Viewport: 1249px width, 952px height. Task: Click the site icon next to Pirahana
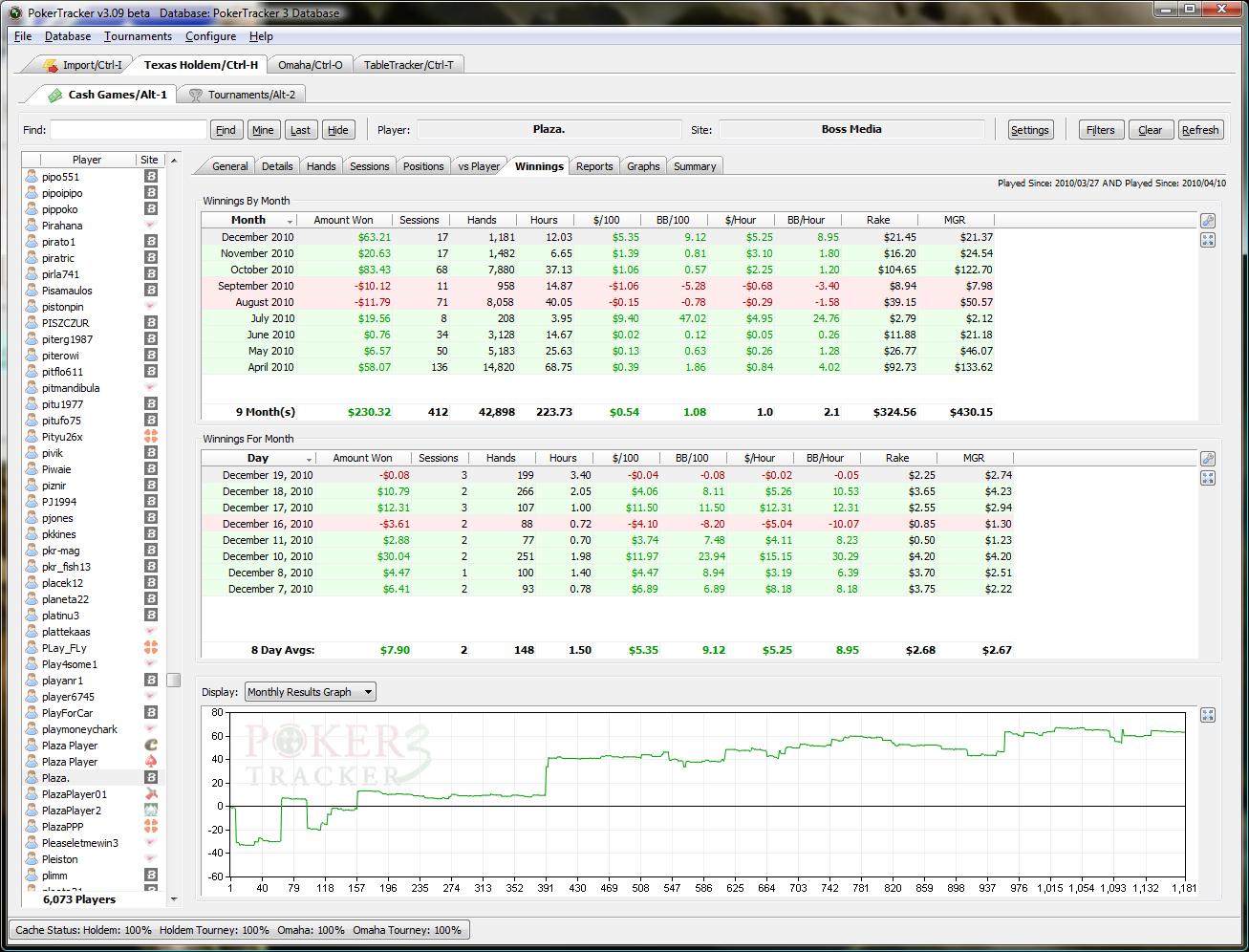tap(151, 226)
